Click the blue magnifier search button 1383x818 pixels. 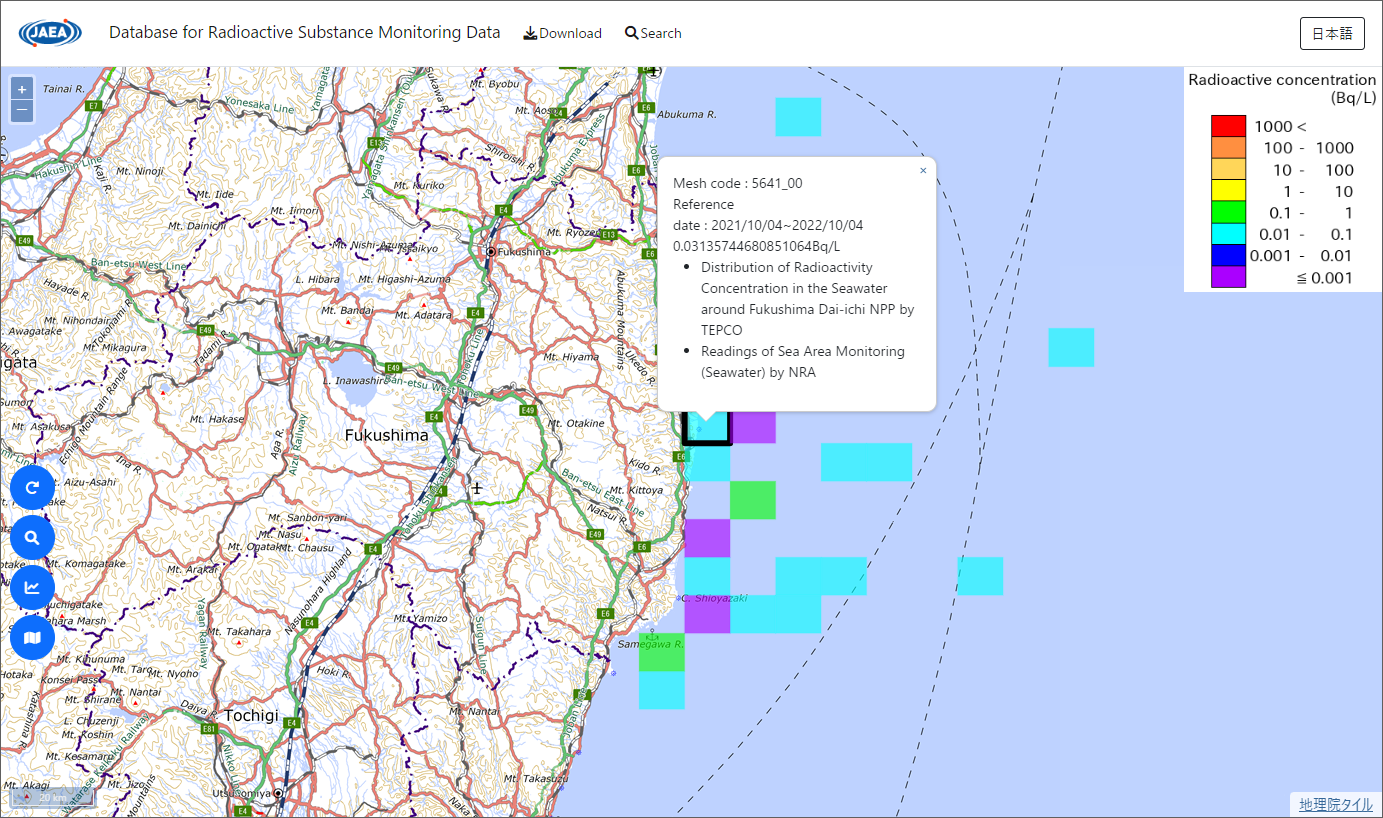coord(32,538)
